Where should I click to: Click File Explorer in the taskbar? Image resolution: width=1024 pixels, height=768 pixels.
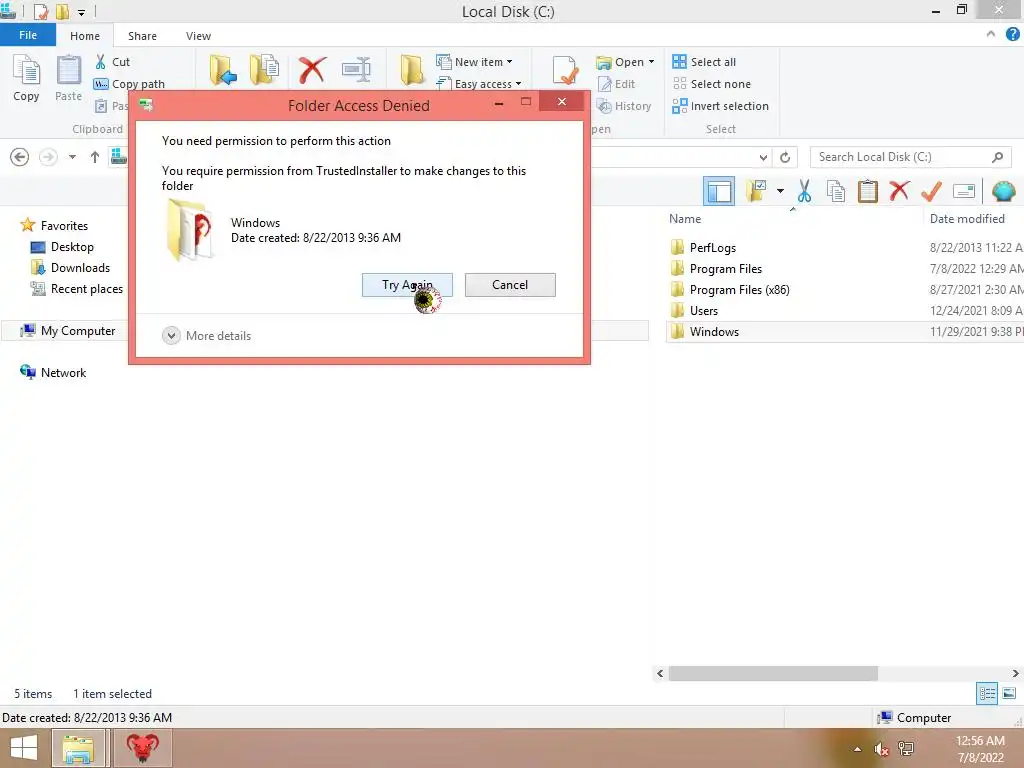[78, 748]
